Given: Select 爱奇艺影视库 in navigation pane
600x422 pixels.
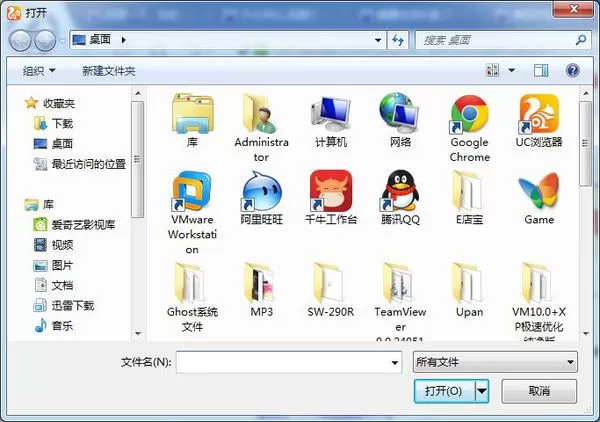Looking at the screenshot, I should 74,225.
